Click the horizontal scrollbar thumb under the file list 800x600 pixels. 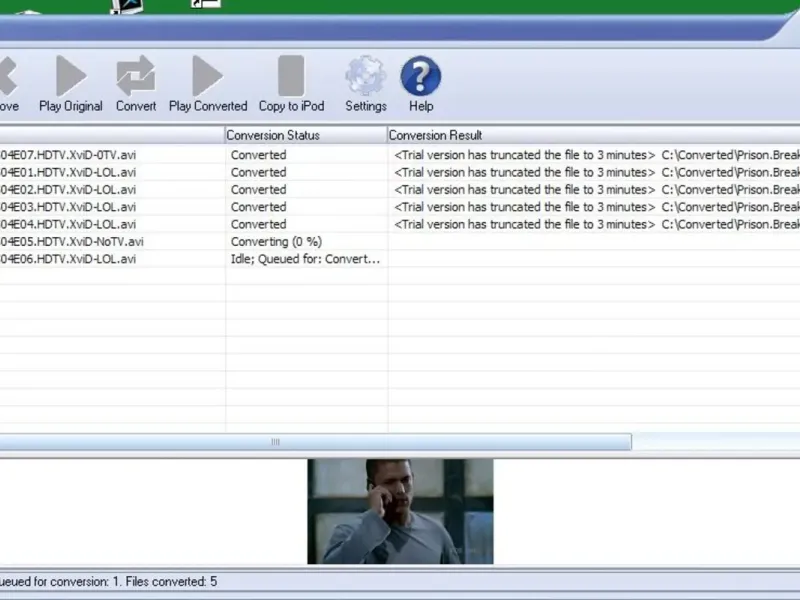coord(315,442)
